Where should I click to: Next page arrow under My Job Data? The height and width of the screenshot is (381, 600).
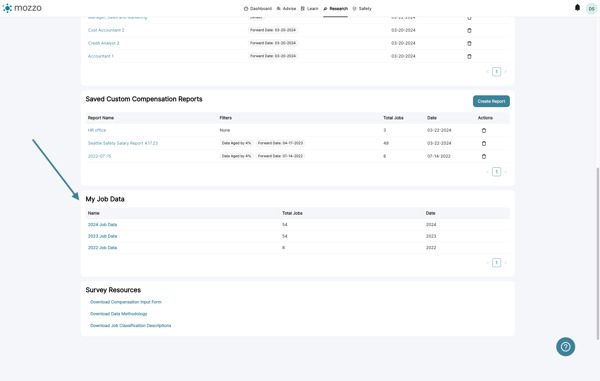tap(505, 263)
